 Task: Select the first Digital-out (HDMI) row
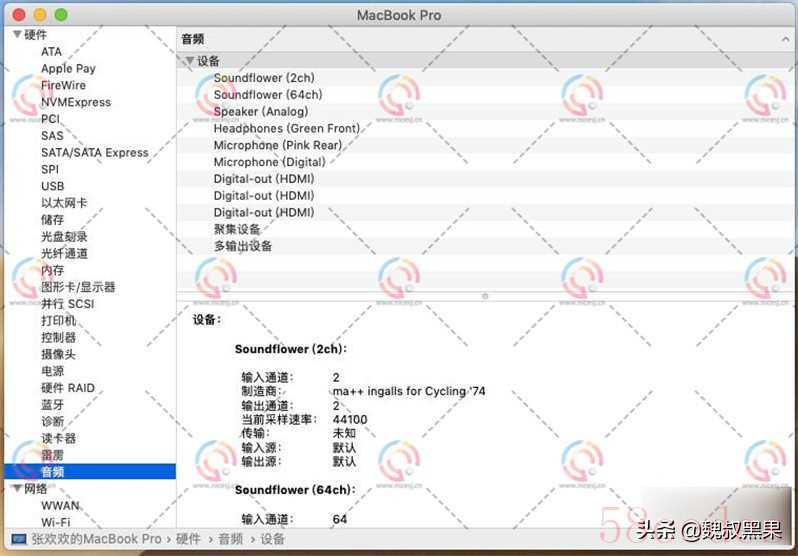click(x=487, y=179)
